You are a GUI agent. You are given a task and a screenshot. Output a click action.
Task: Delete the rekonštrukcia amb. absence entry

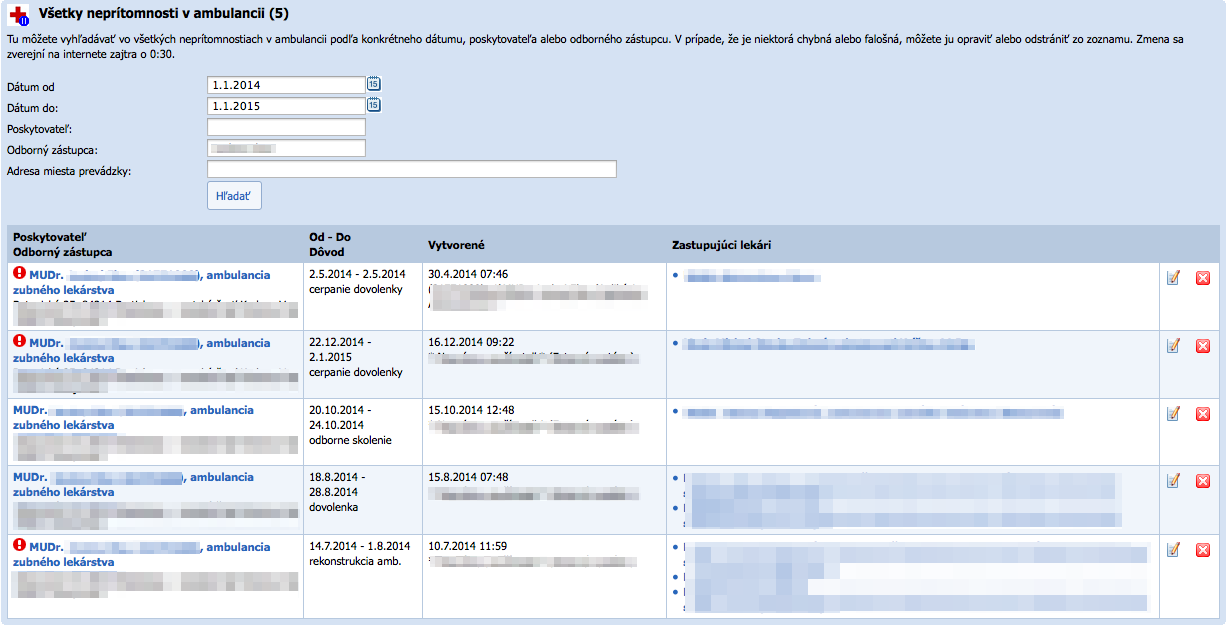pos(1202,549)
